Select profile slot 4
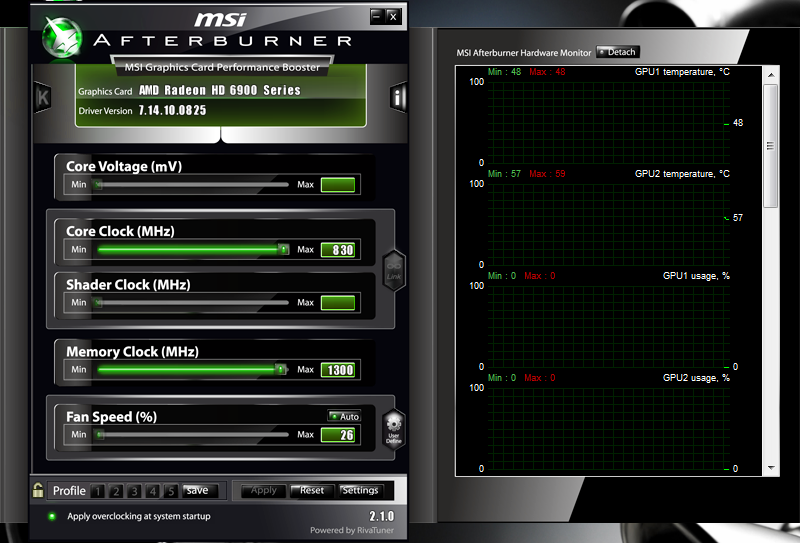 point(153,491)
